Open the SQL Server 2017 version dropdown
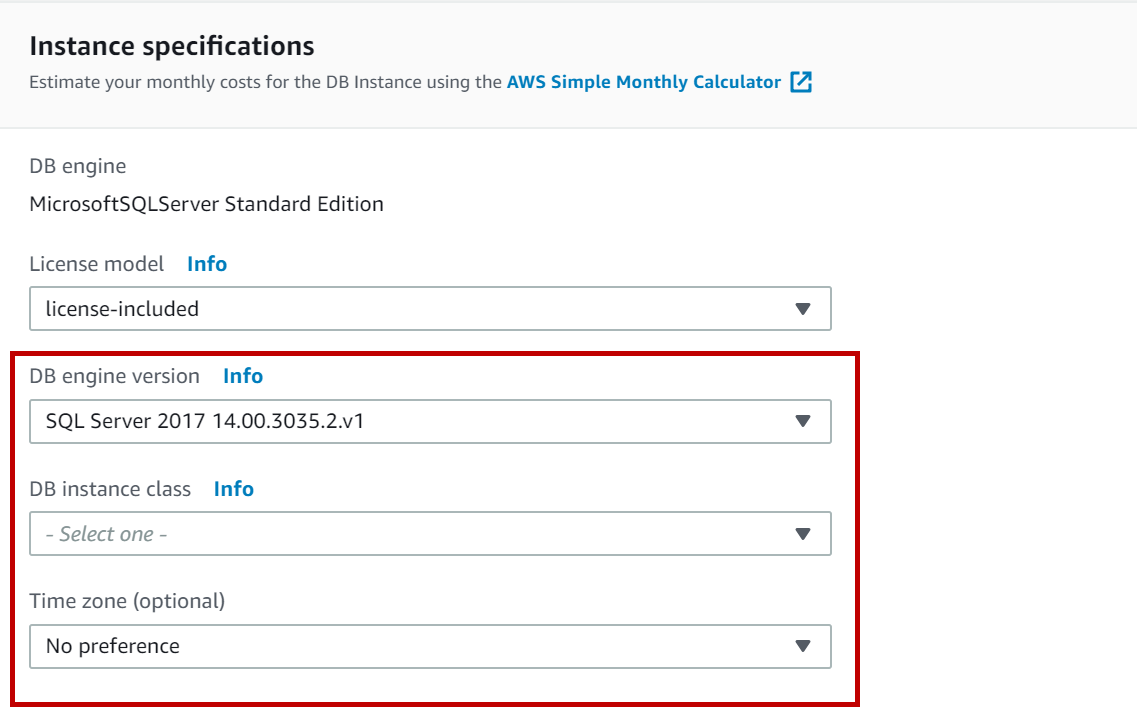Viewport: 1137px width, 712px height. [x=420, y=421]
